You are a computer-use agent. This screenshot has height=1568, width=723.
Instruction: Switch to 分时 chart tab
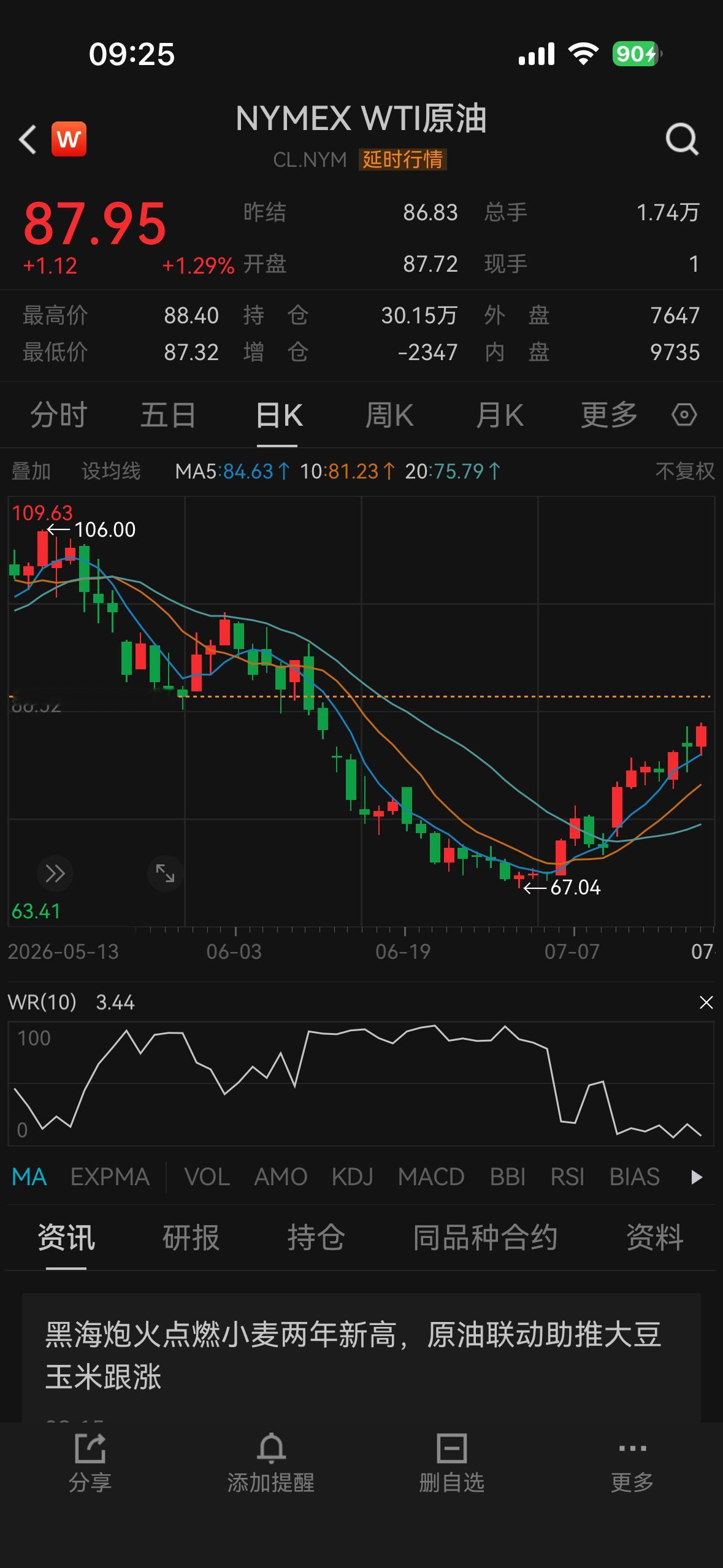pyautogui.click(x=59, y=415)
